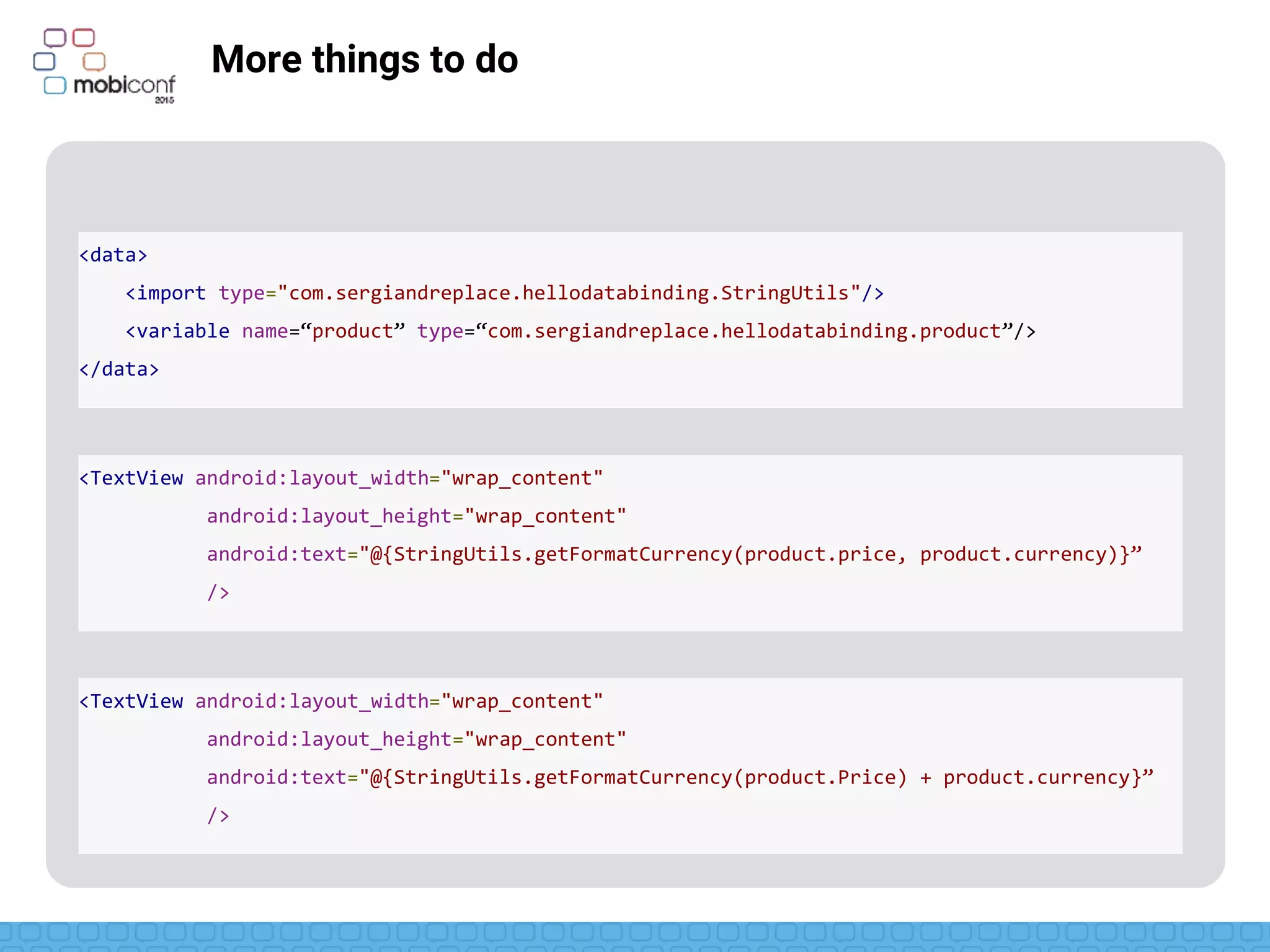Image resolution: width=1270 pixels, height=952 pixels.
Task: Click first layout_height wrap_content attribute
Action: click(x=416, y=516)
